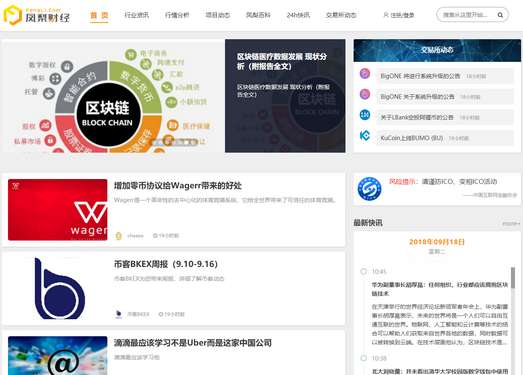Open the @ symbol article thumbnail

(x=58, y=356)
